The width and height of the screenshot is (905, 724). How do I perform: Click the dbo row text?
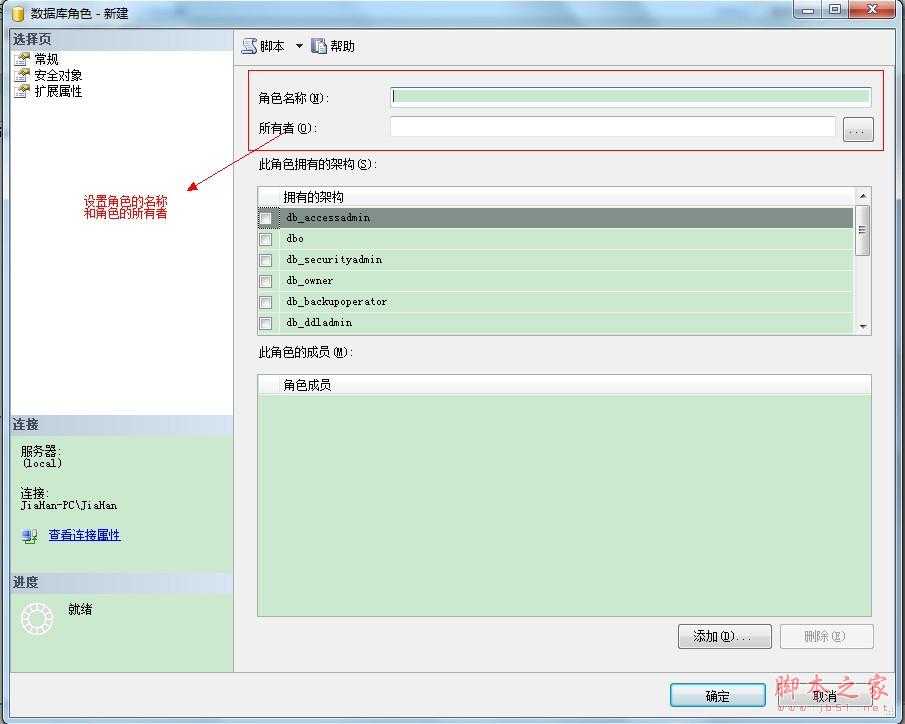click(x=295, y=238)
